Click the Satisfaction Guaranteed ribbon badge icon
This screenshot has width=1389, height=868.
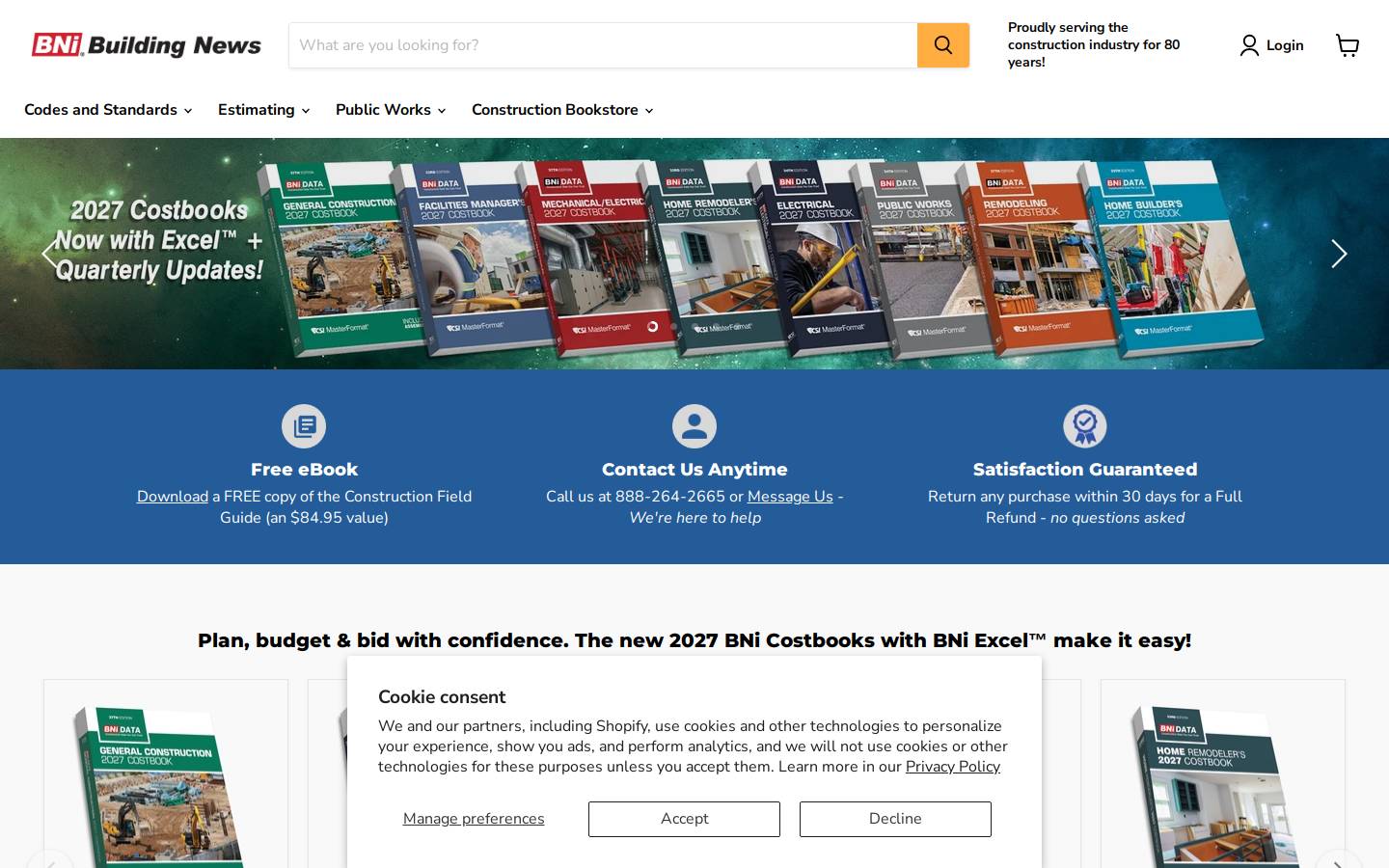1085,426
